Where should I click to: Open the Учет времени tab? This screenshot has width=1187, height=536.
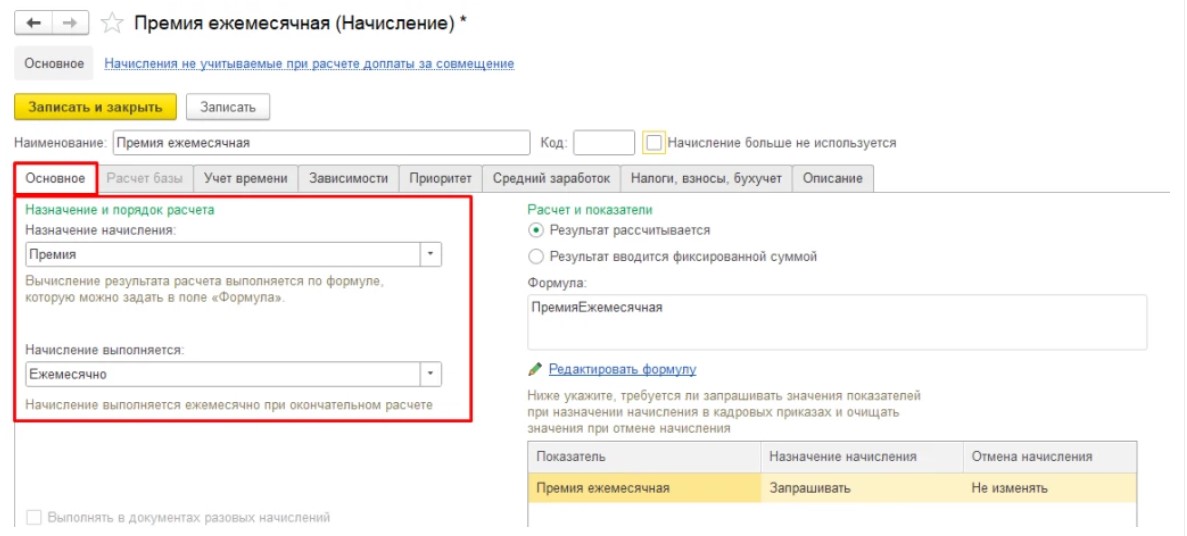point(245,179)
